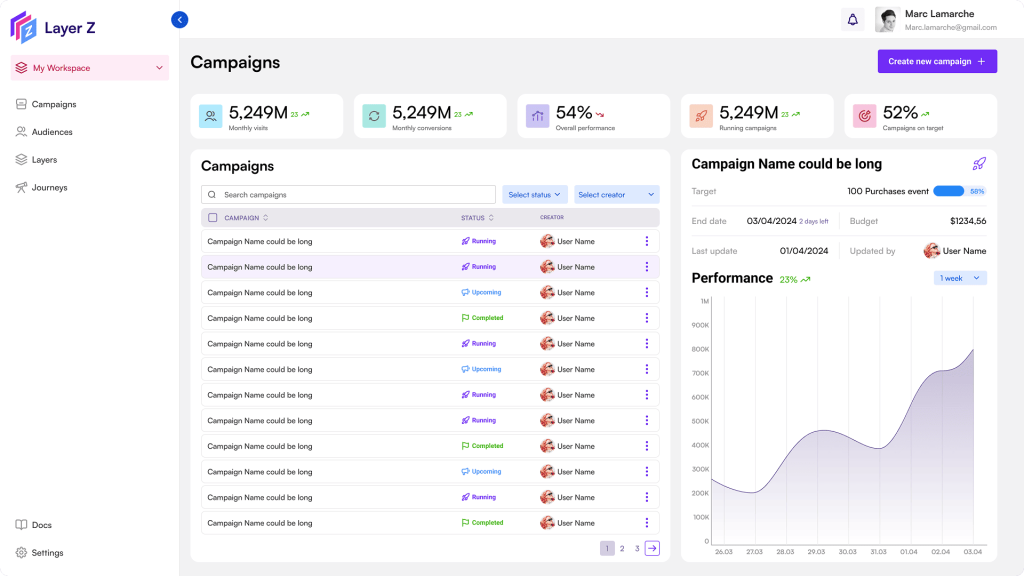Click the rocket icon in campaign details panel
1024x576 pixels.
(x=978, y=164)
